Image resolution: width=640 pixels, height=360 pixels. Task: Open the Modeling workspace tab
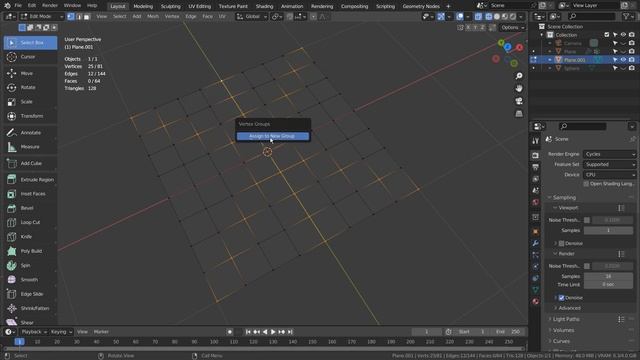tap(143, 6)
